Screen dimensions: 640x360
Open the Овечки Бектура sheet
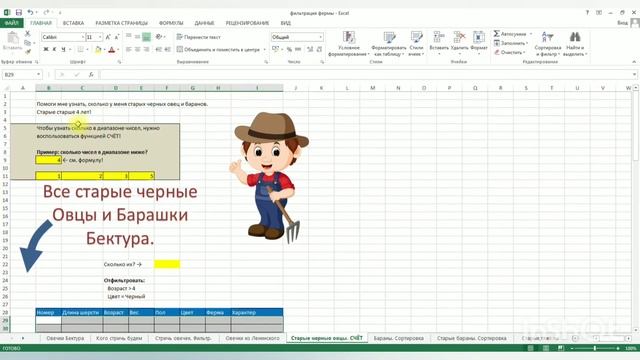65,338
